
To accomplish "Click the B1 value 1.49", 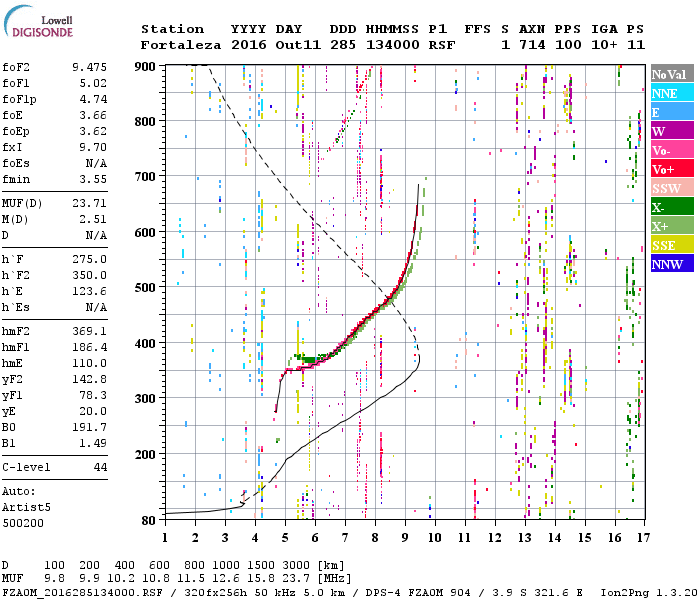I will point(94,443).
